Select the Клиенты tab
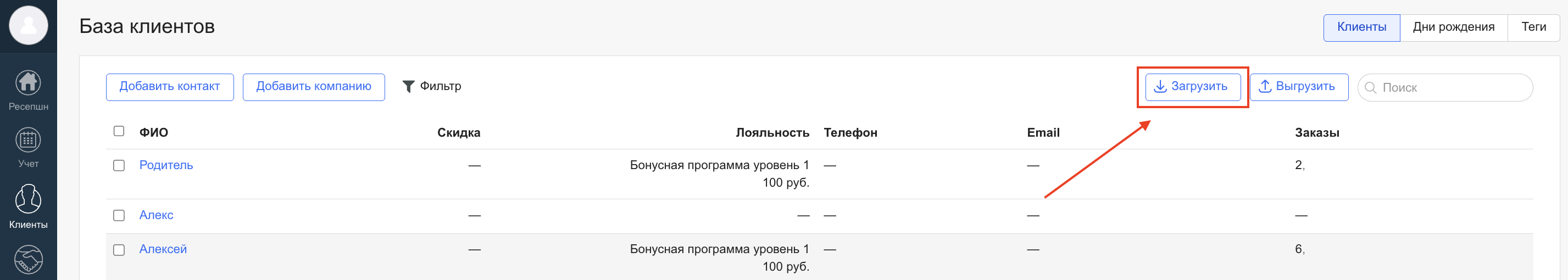 pyautogui.click(x=1361, y=27)
